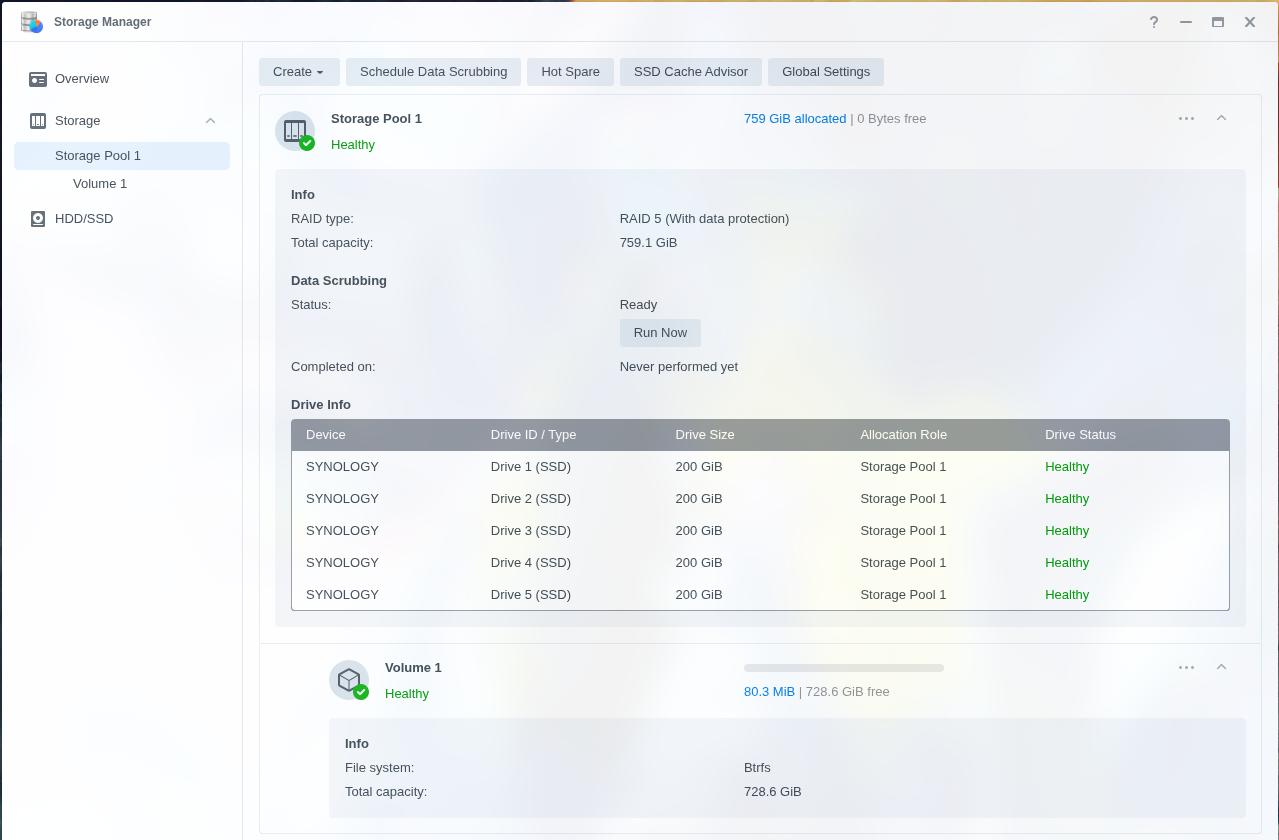Click the Drive Size column header
The image size is (1279, 840).
pyautogui.click(x=753, y=435)
